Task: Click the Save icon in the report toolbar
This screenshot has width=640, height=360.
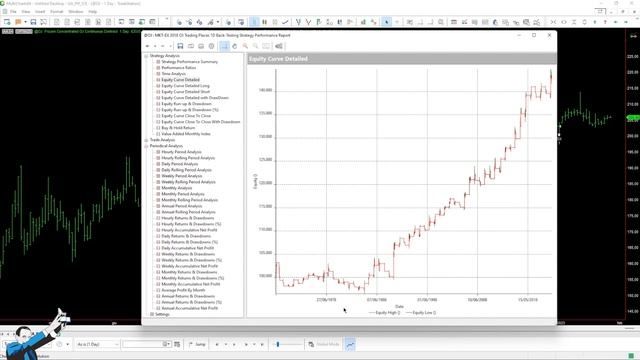Action: 180,46
